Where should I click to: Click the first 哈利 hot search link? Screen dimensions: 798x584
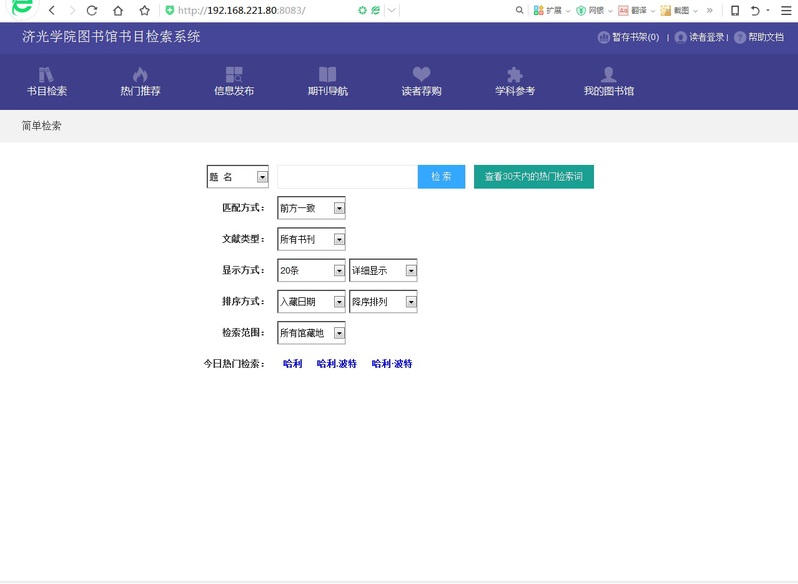(292, 364)
